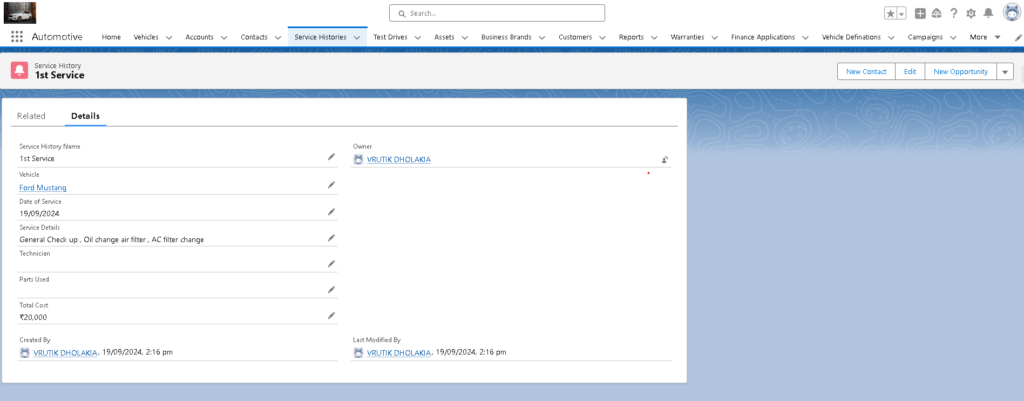Switch to the Related tab
Image resolution: width=1024 pixels, height=401 pixels.
[31, 116]
